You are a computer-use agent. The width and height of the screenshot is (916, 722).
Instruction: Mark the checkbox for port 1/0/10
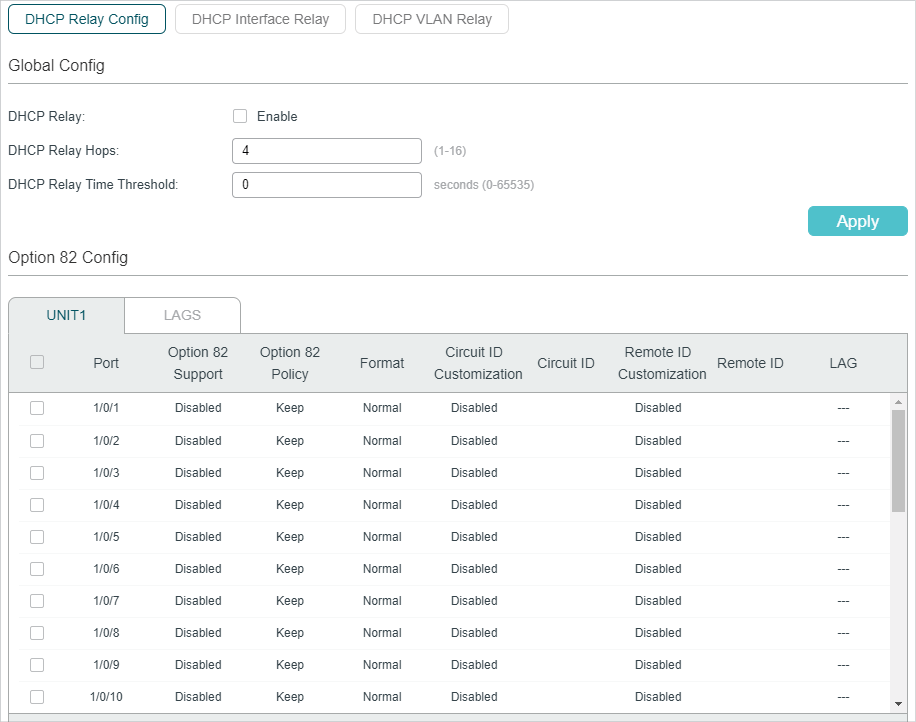37,697
